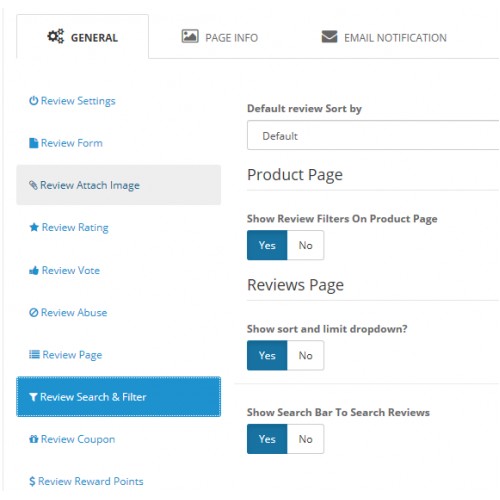Click the power icon next to Review Settings
Screen dimensions: 500x500
click(33, 100)
